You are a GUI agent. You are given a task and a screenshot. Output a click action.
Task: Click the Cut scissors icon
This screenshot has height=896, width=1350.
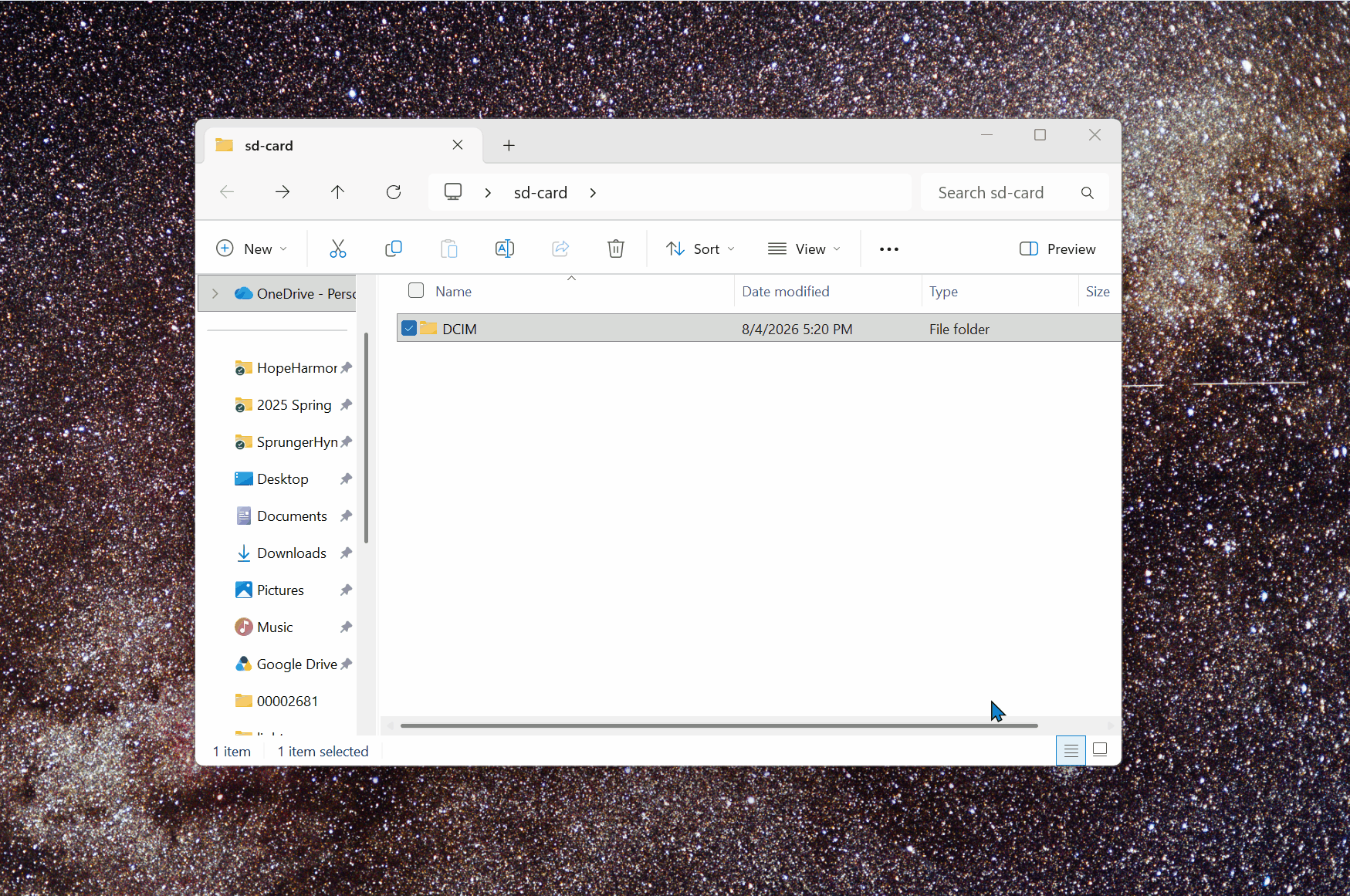[337, 249]
